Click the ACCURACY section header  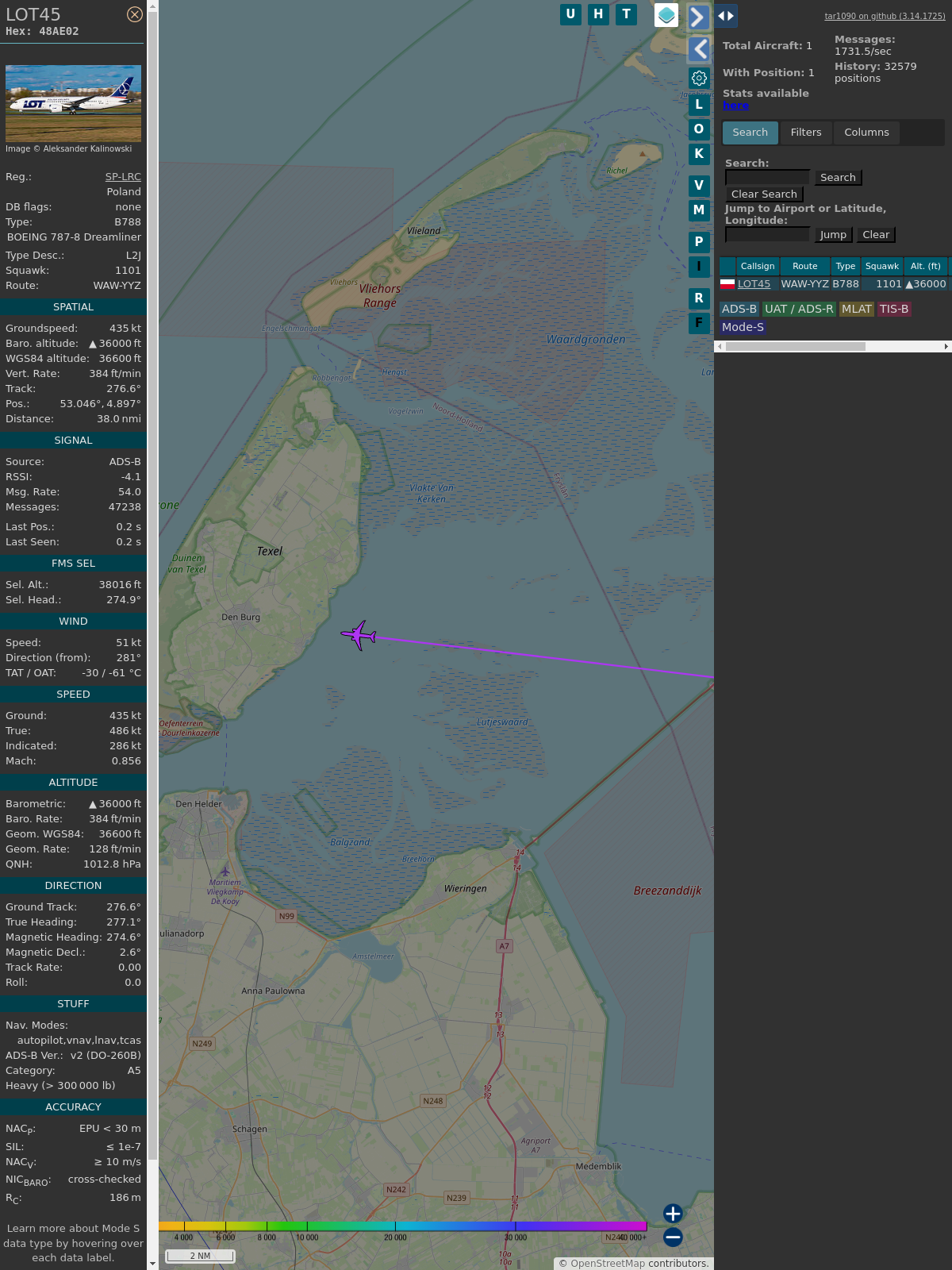tap(73, 1107)
